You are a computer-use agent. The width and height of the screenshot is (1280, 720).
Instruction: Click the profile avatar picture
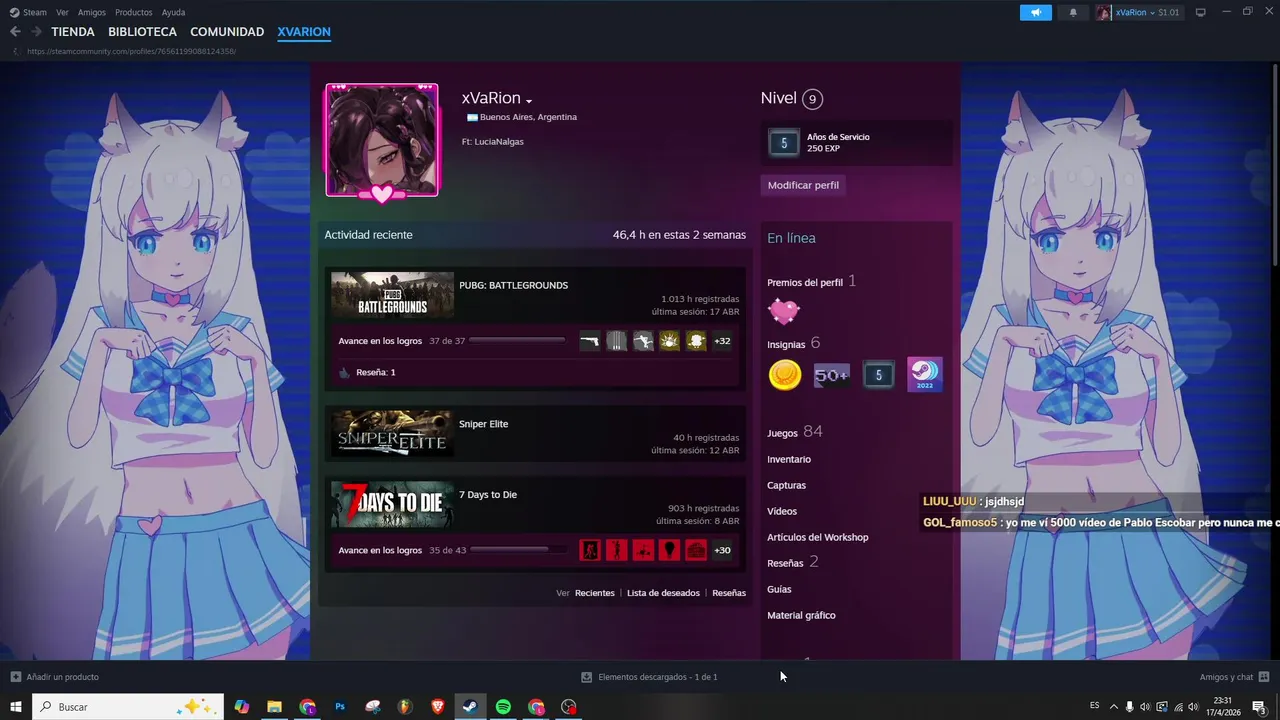(382, 140)
